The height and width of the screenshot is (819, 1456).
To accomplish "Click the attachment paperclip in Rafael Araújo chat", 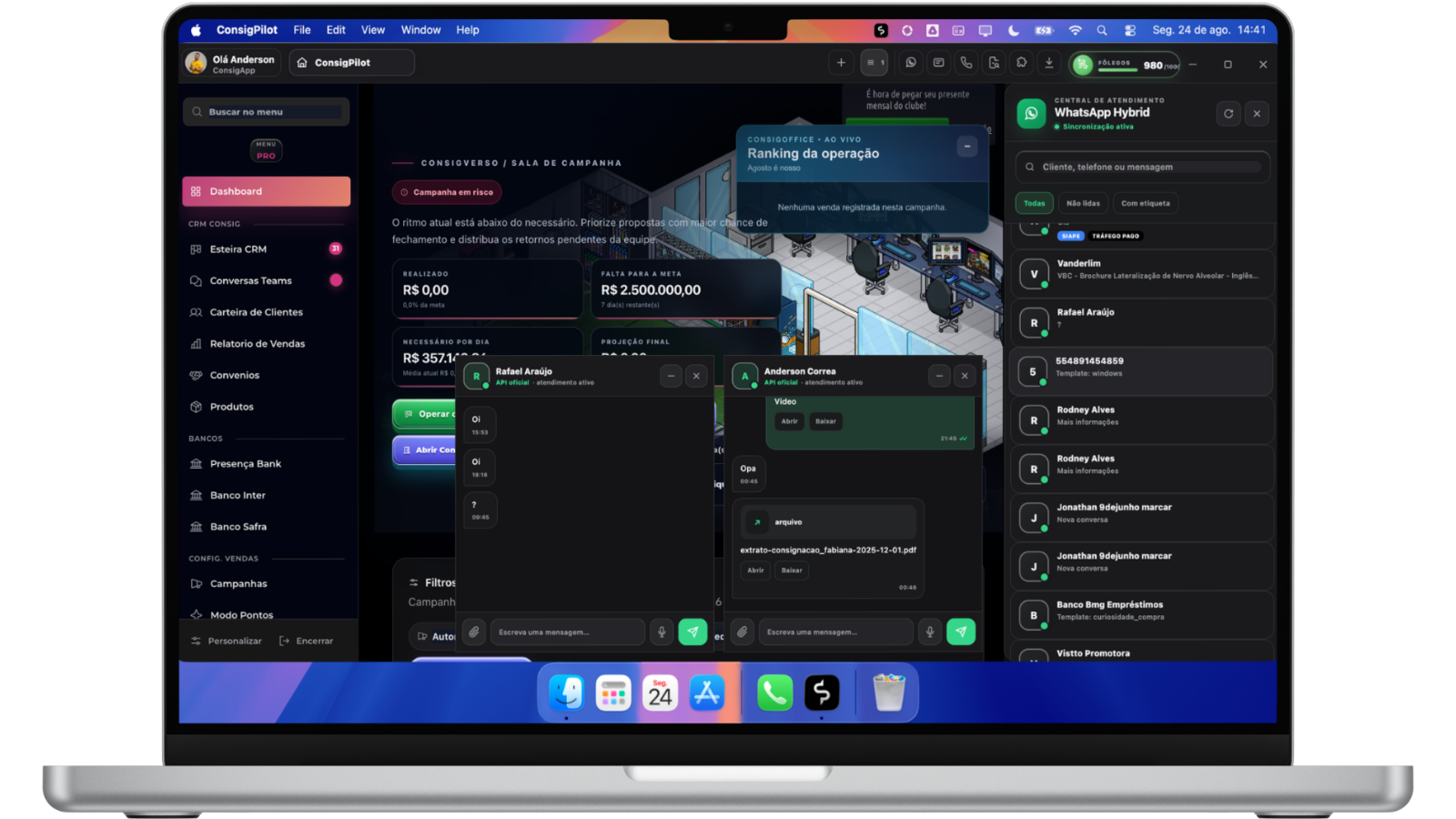I will pyautogui.click(x=474, y=632).
